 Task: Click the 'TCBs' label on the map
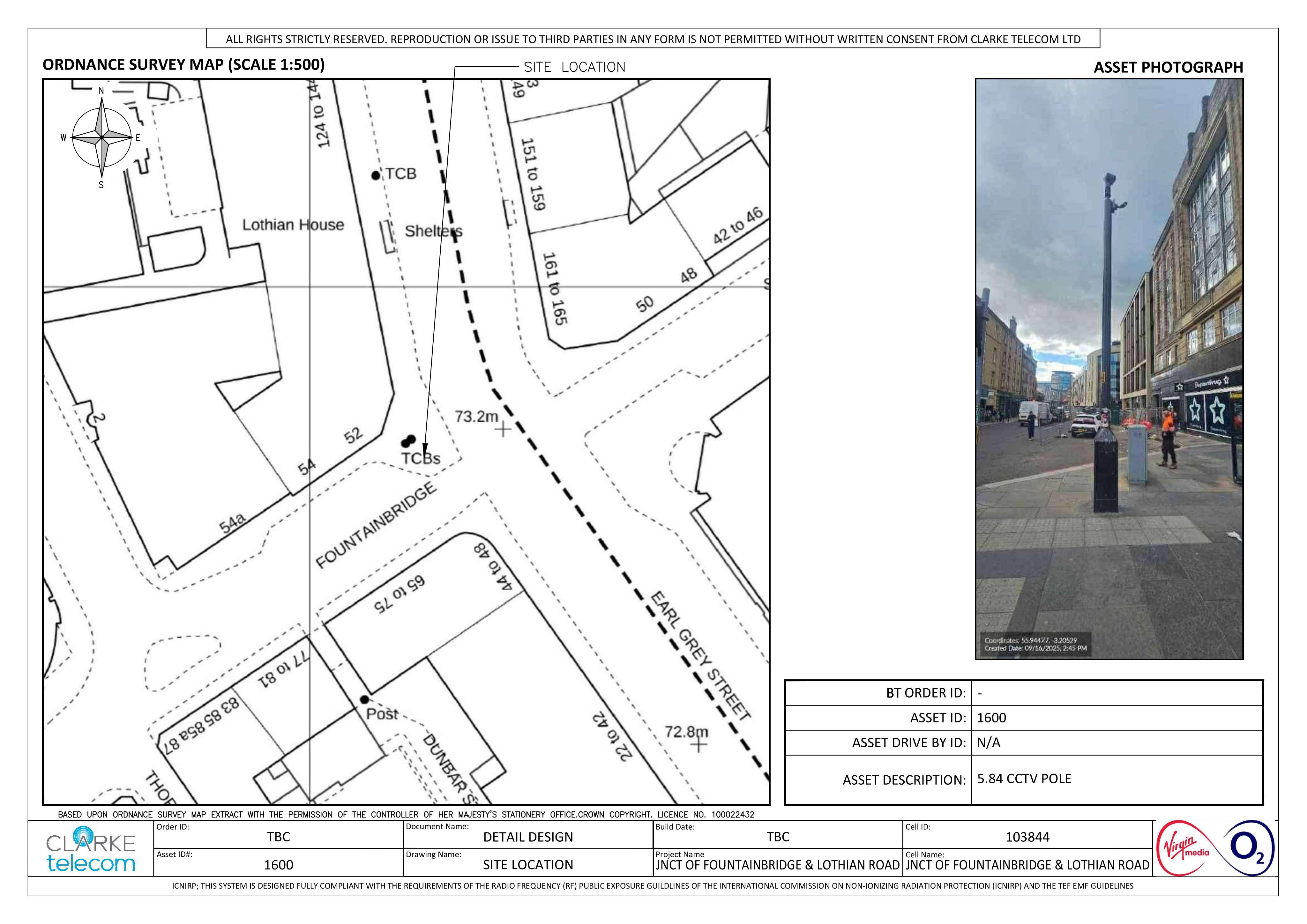point(421,458)
